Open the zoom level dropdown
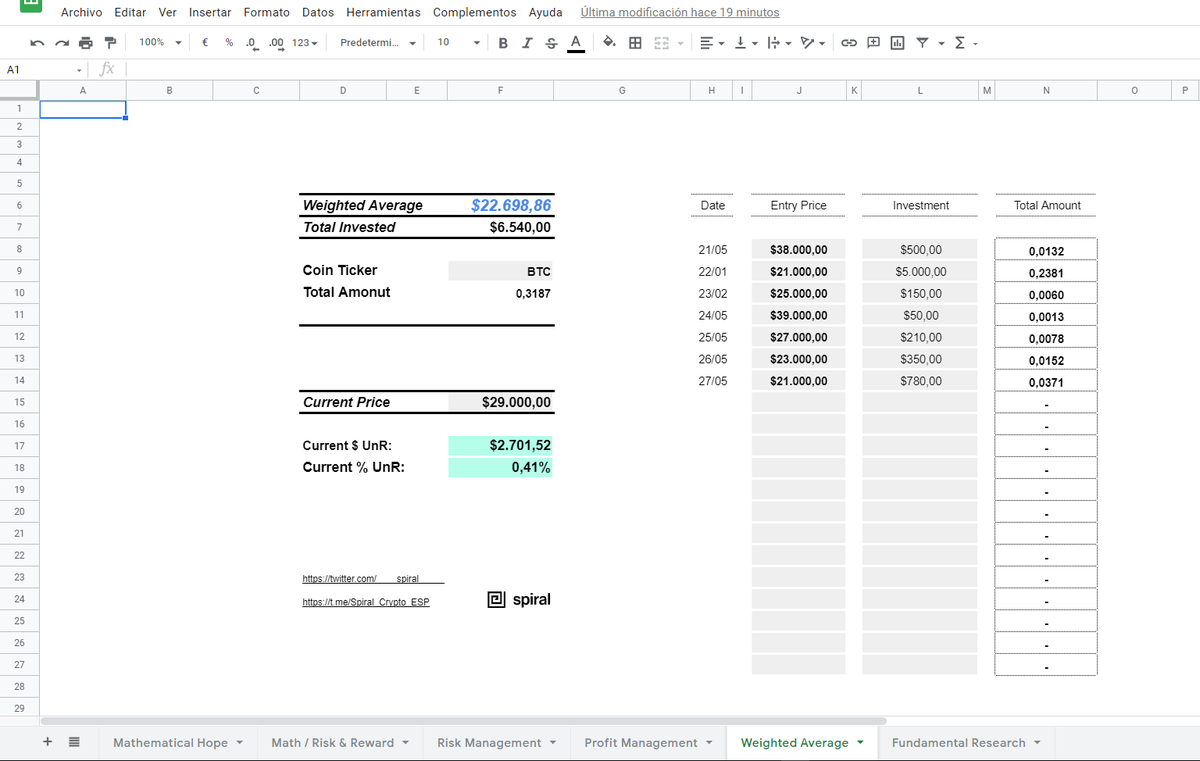The image size is (1200, 761). click(160, 43)
